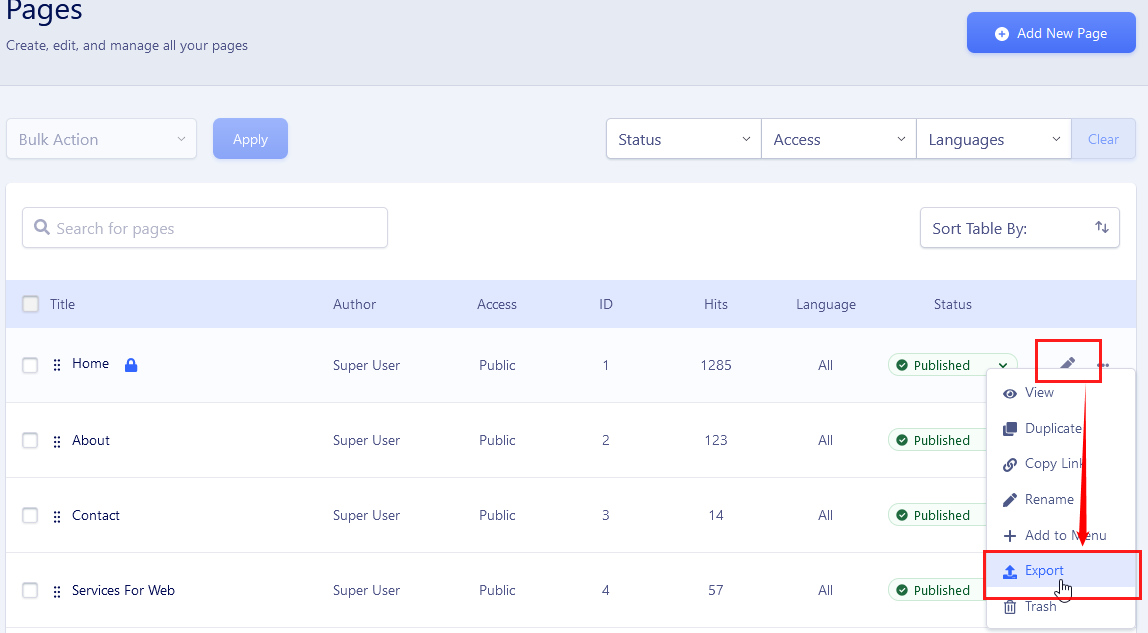Viewport: 1148px width, 633px height.
Task: Grab the drag handle beside About
Action: (57, 441)
